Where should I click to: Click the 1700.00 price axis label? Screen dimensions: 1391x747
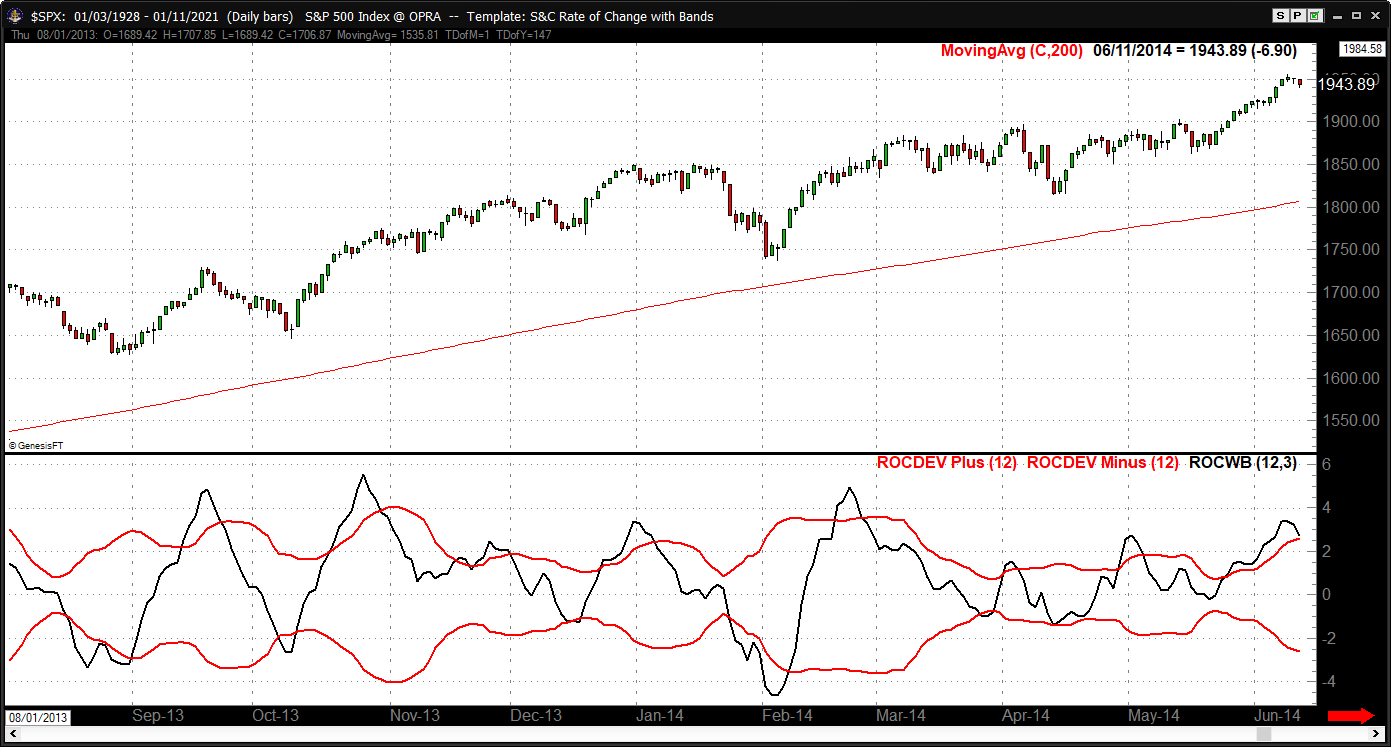pos(1349,293)
